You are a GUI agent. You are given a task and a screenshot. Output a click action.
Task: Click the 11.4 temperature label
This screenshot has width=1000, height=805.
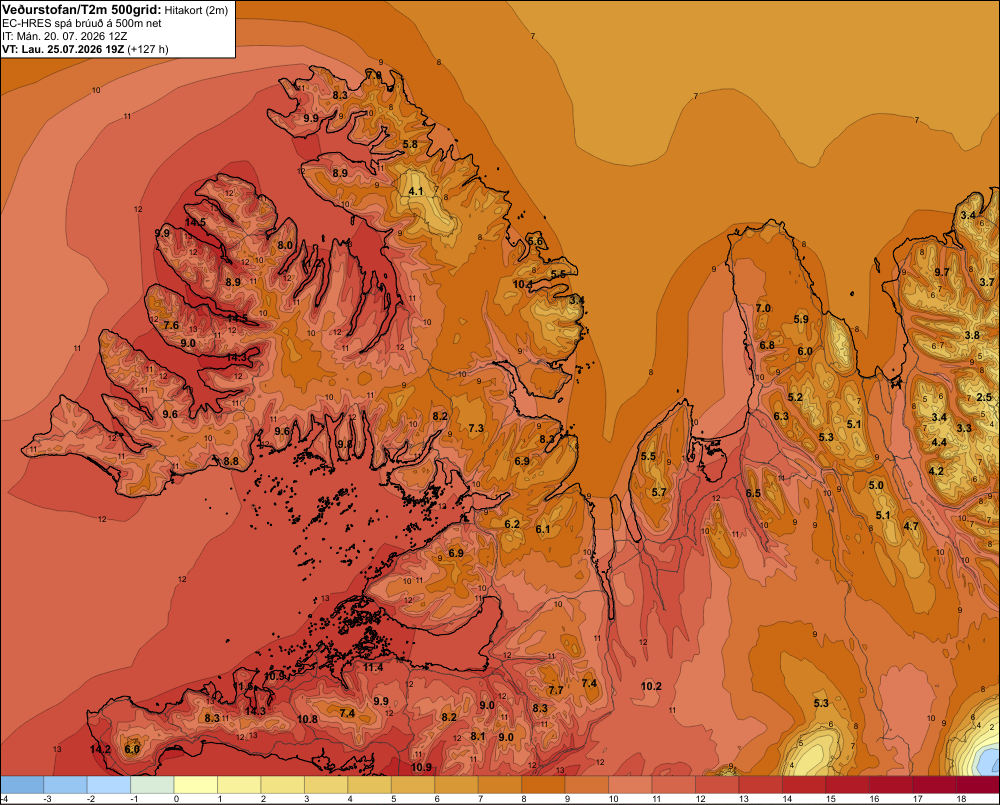click(x=373, y=667)
